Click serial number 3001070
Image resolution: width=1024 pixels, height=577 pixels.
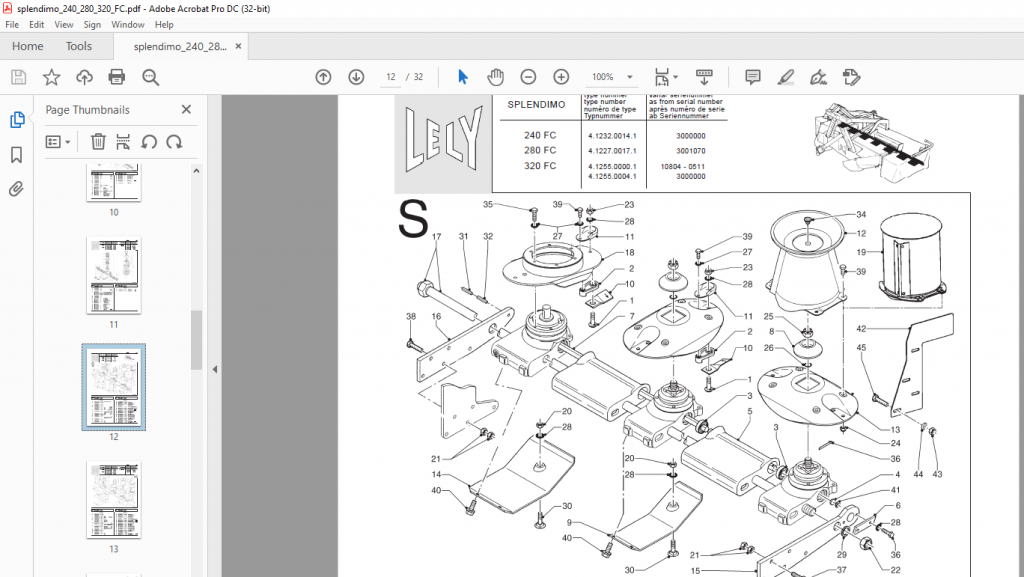pos(690,151)
